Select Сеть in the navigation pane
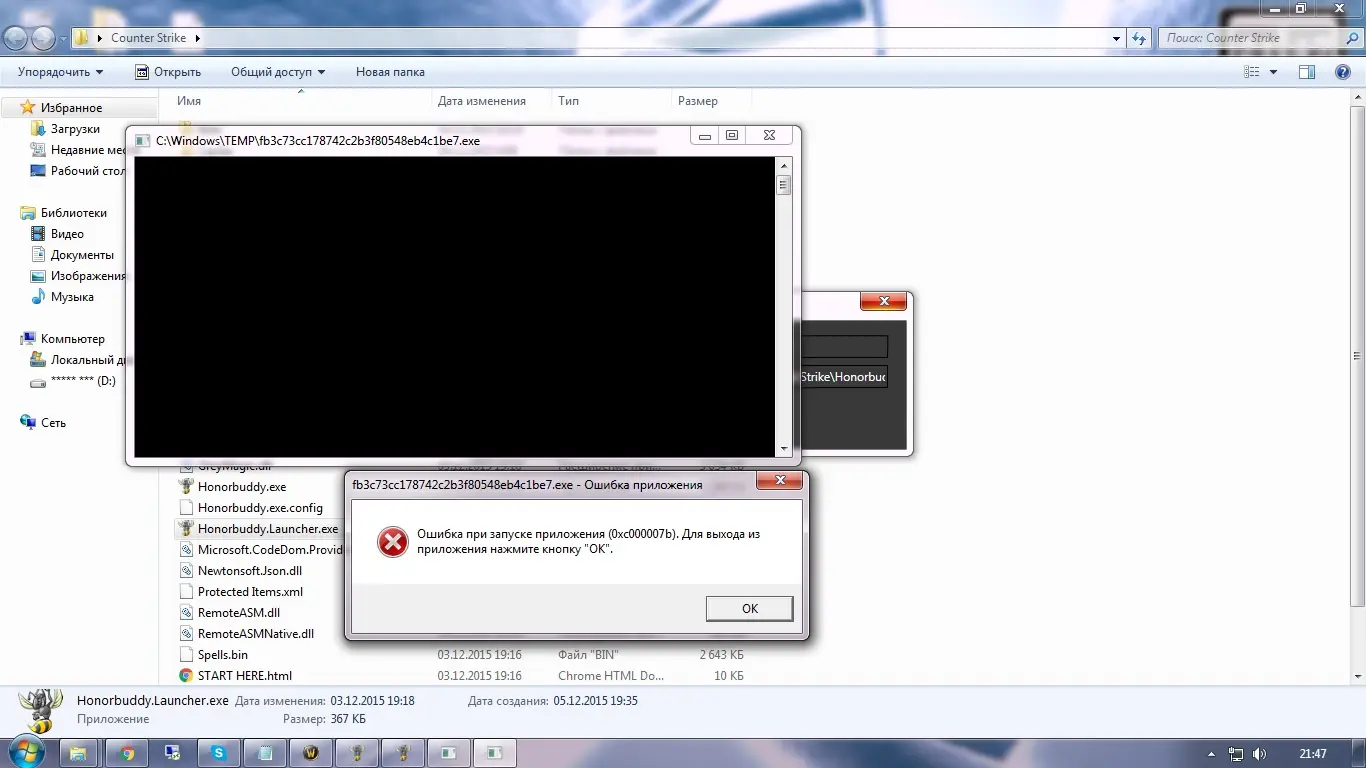The image size is (1366, 768). pos(53,423)
